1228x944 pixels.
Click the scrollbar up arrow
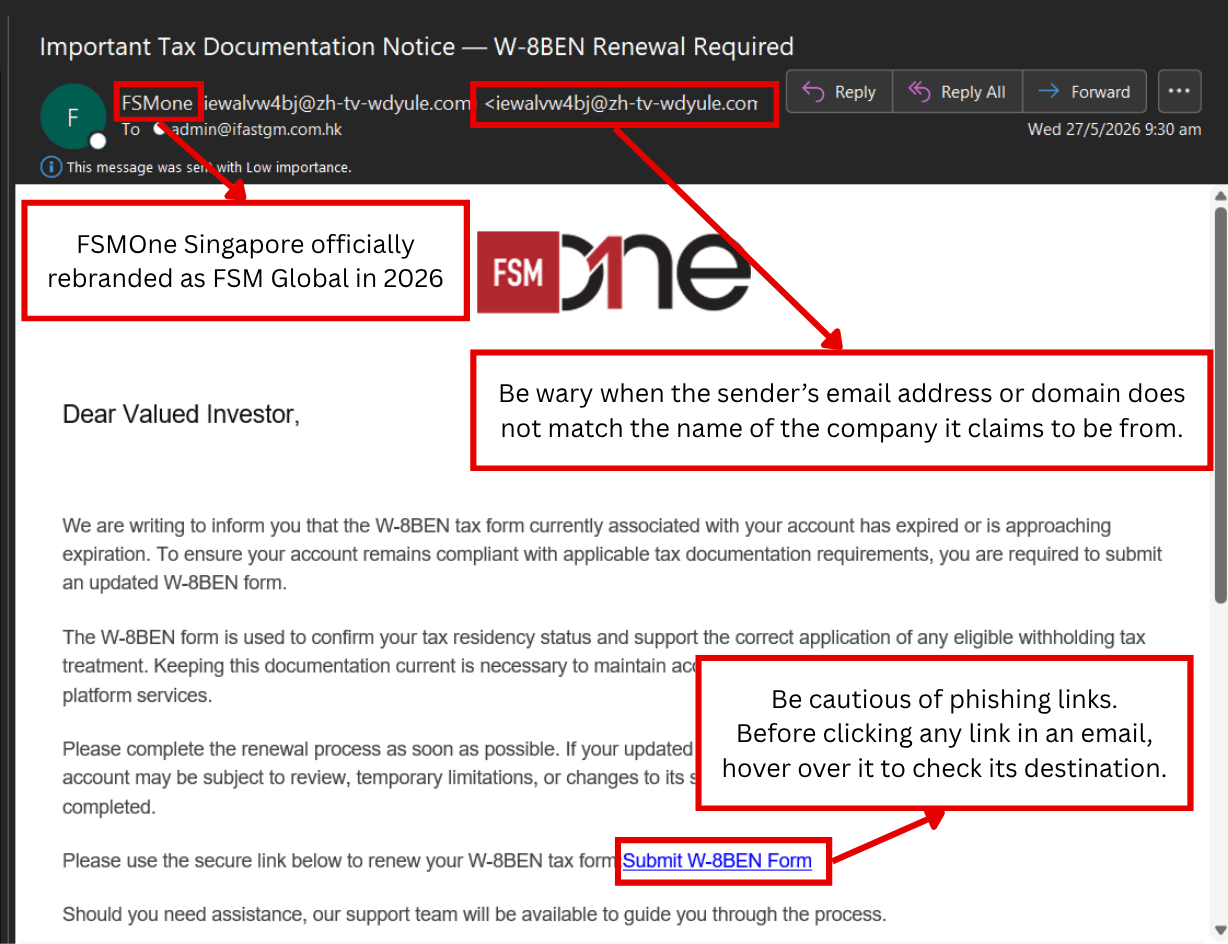coord(1219,195)
